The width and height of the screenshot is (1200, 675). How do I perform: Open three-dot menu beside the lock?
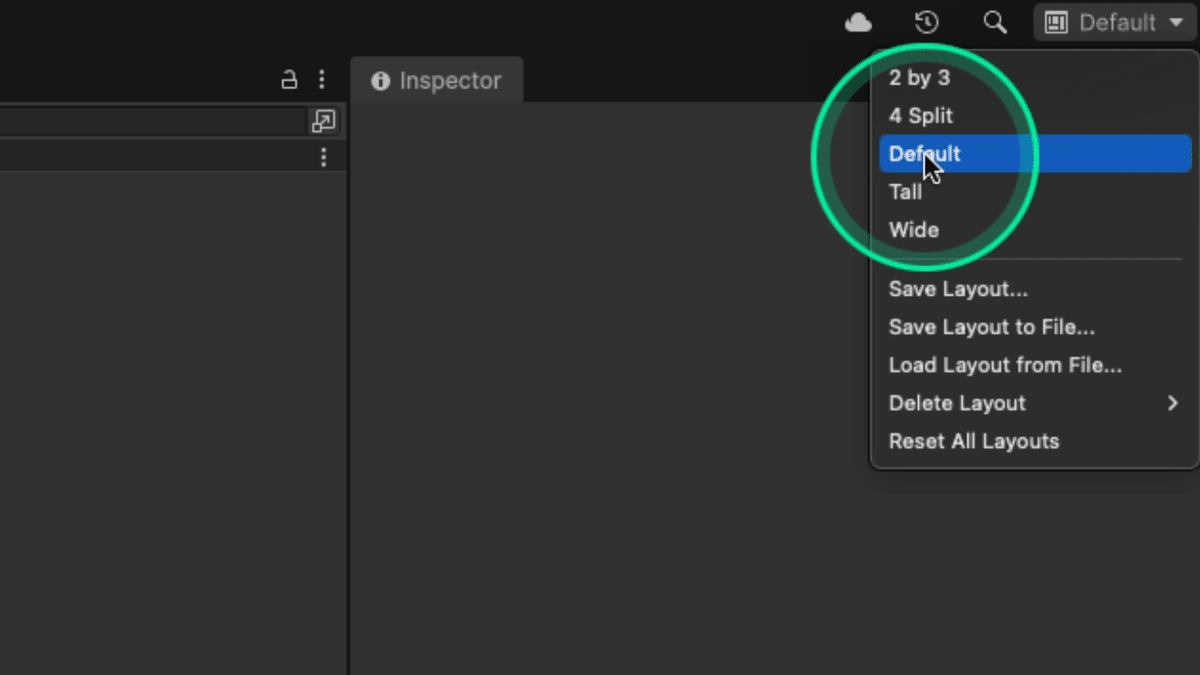321,80
